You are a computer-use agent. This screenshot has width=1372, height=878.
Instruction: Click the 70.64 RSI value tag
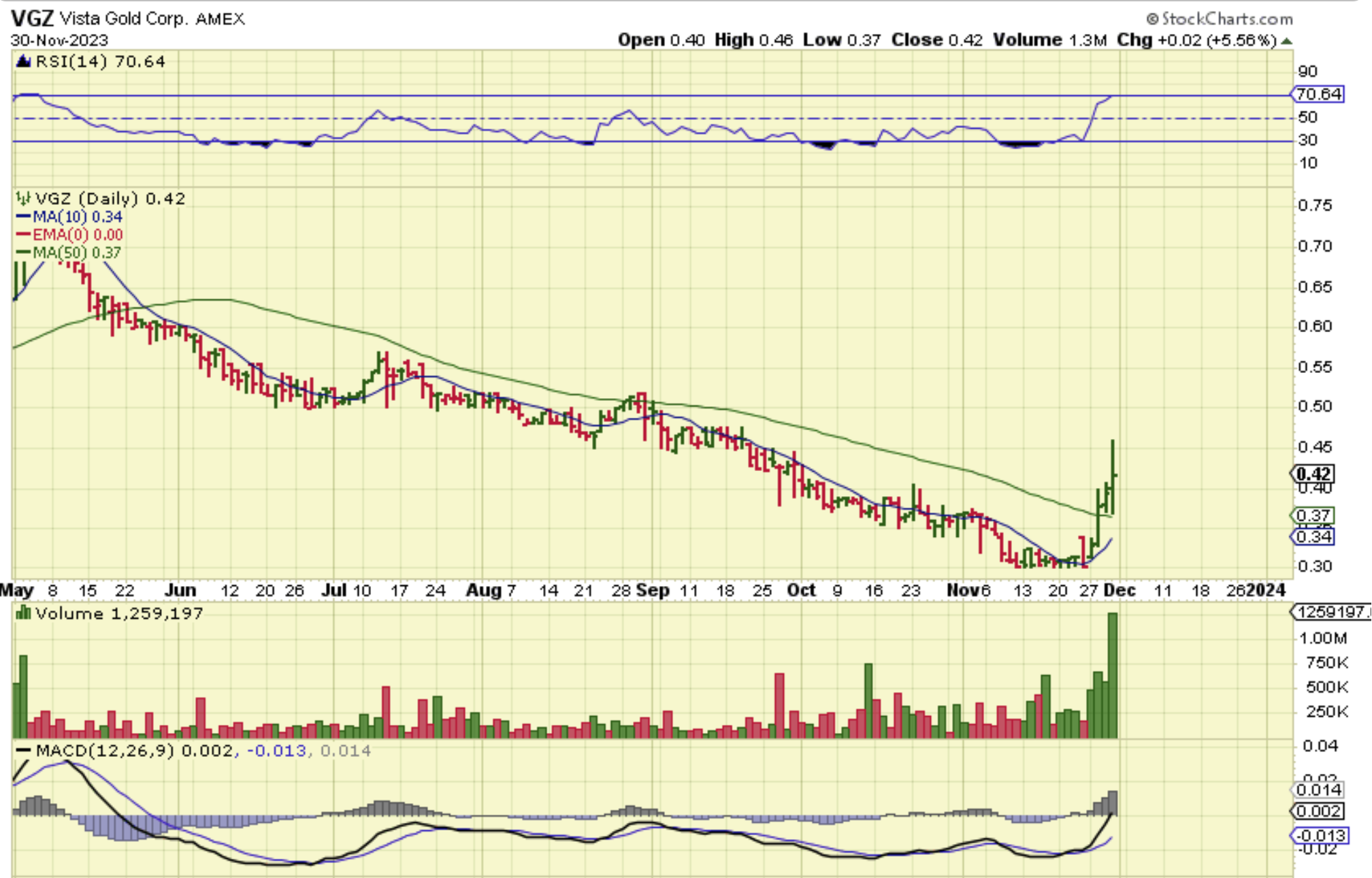tap(1319, 94)
